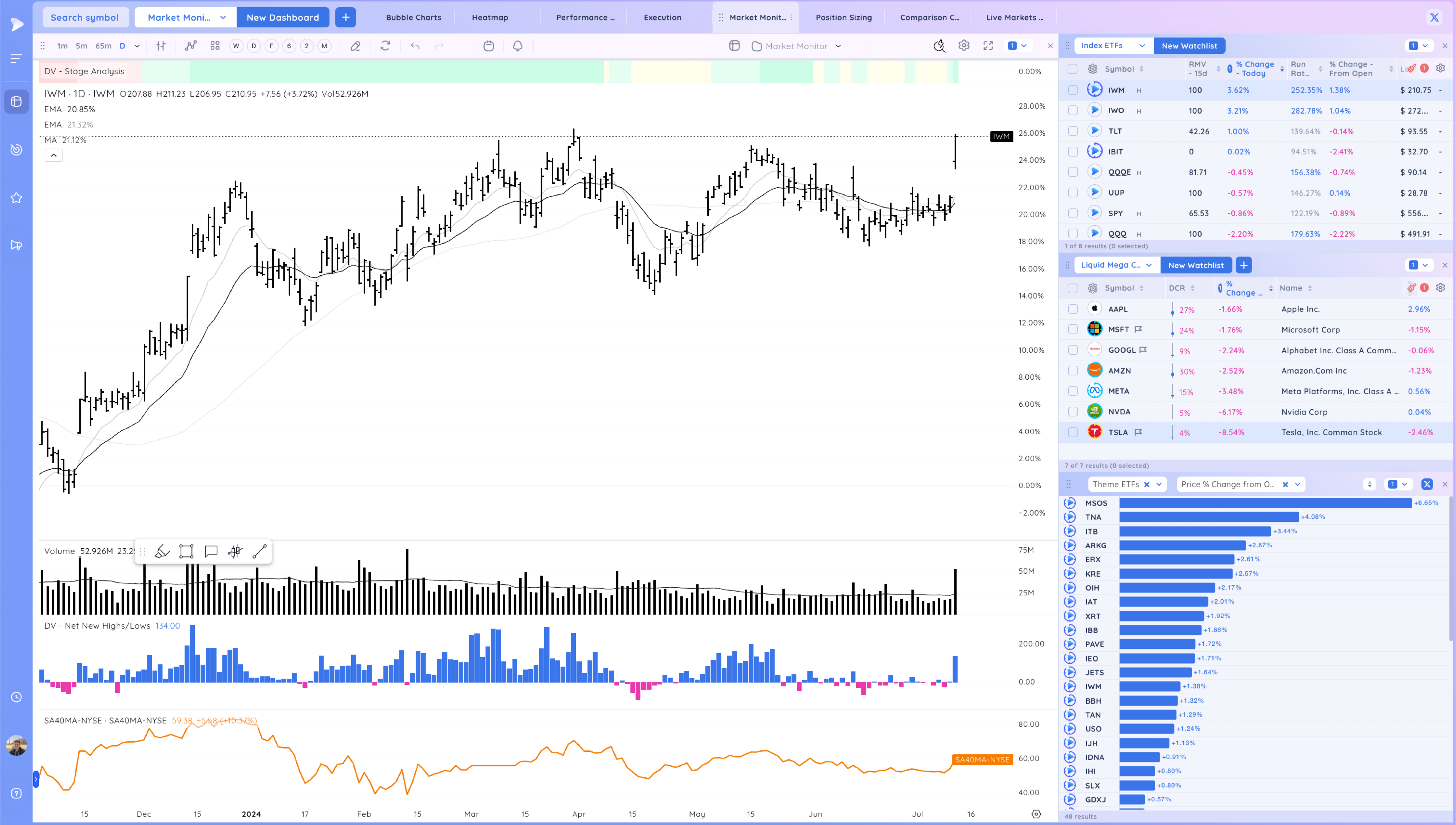Switch to the Heatmap tab
Screen dimensions: 1456x825
coord(490,17)
